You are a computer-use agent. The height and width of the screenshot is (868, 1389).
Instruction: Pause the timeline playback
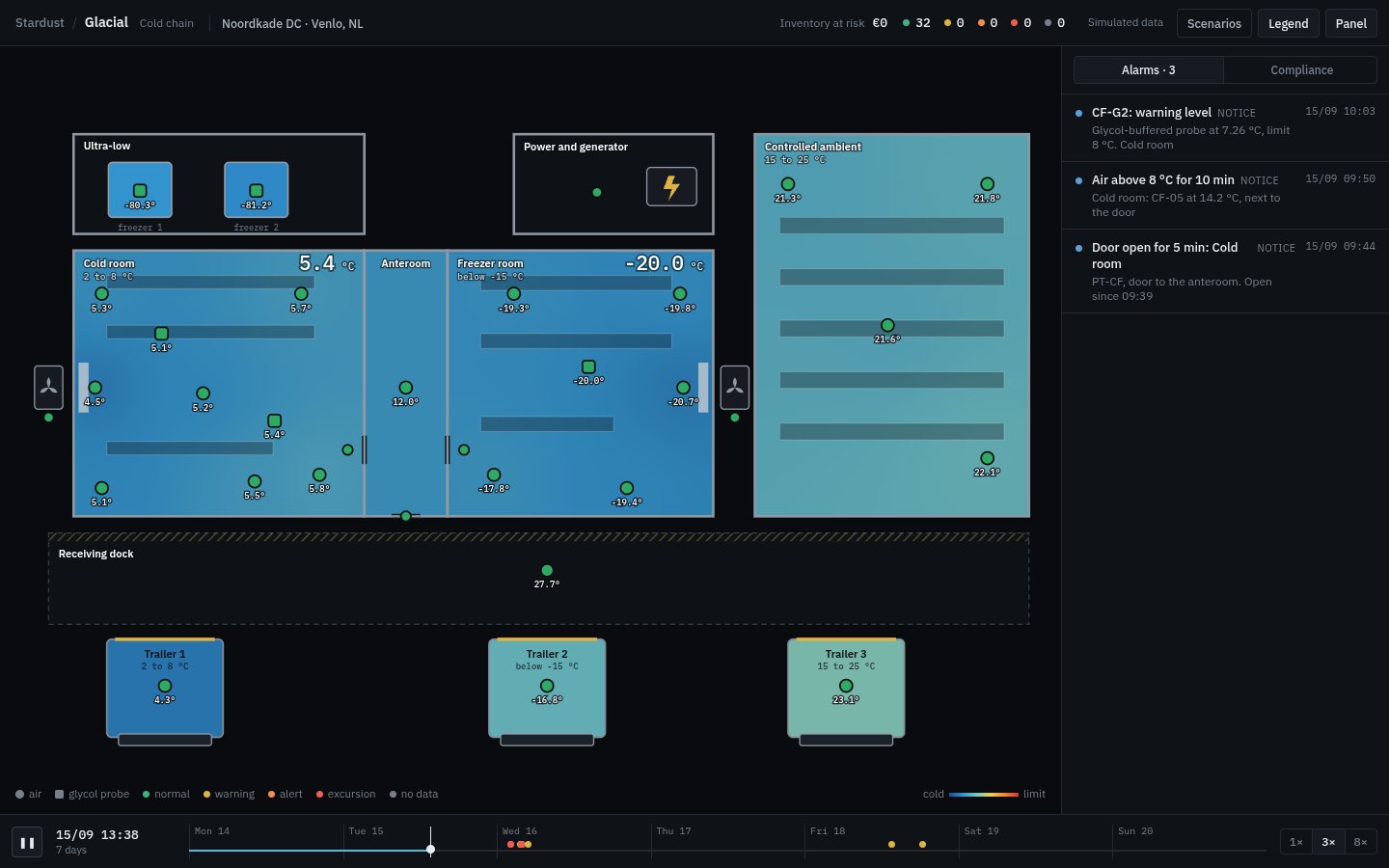click(27, 842)
